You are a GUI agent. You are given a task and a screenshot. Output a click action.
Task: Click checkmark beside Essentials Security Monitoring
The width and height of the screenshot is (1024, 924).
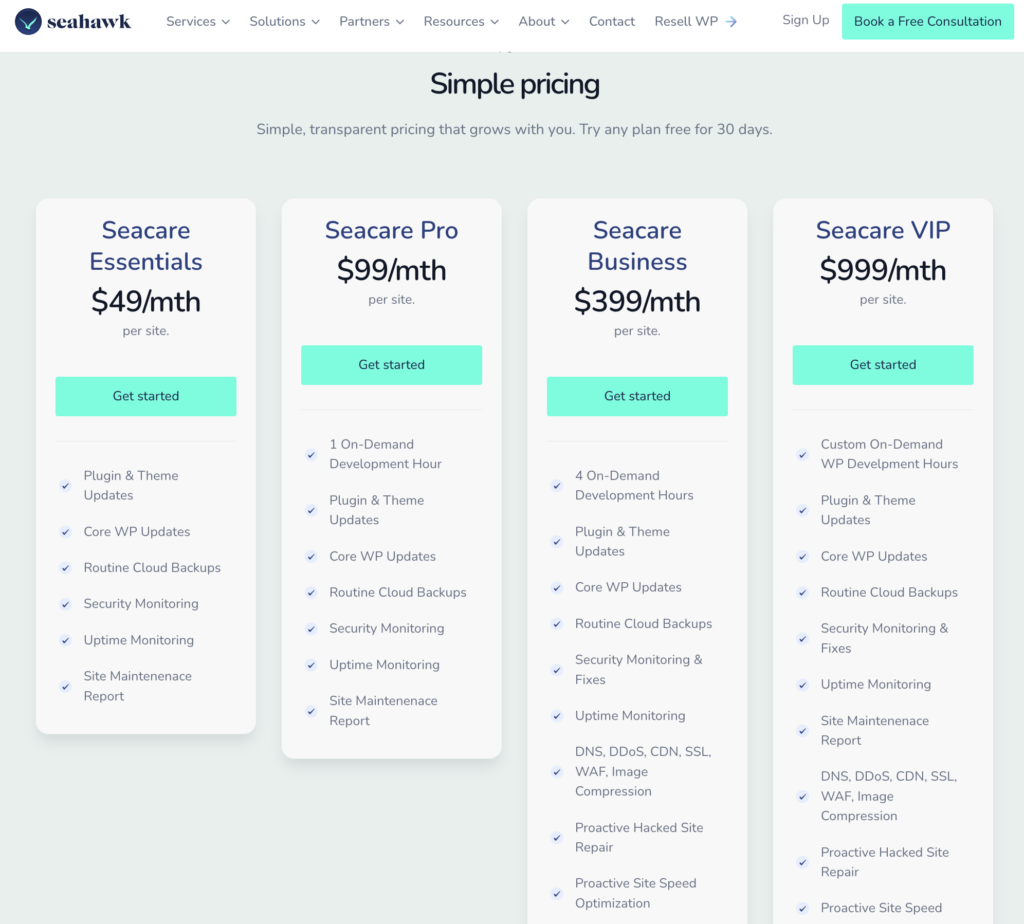click(65, 604)
